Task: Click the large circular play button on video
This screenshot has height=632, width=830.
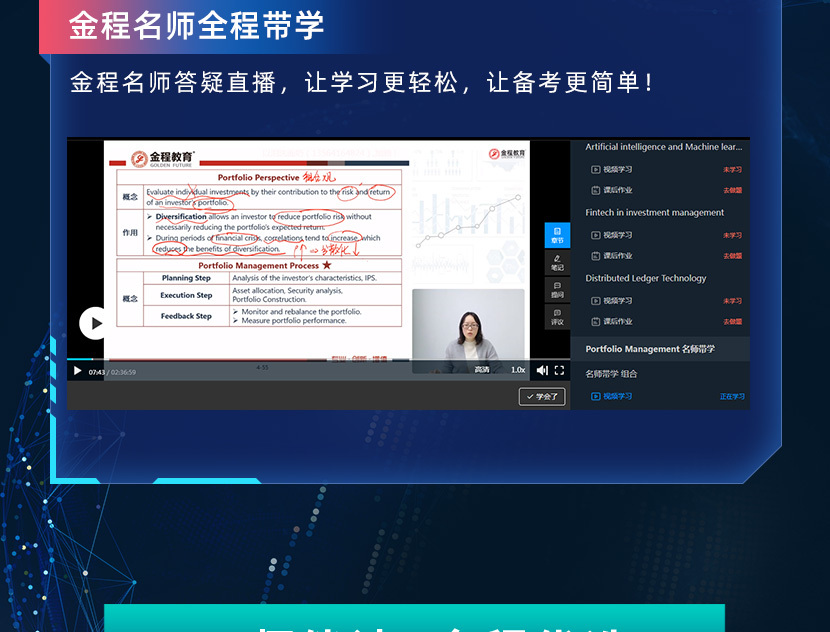Action: 94,323
